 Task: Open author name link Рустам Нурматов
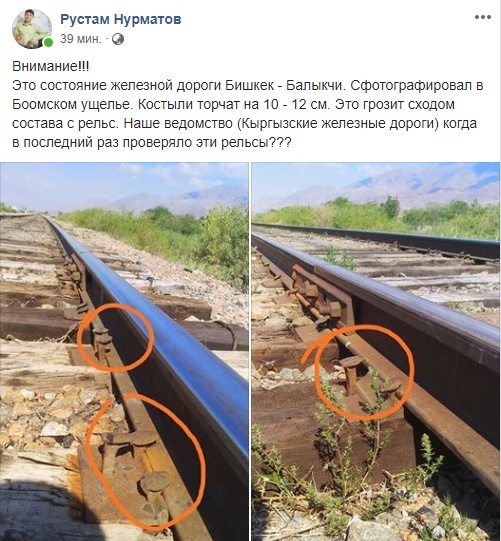click(x=121, y=19)
